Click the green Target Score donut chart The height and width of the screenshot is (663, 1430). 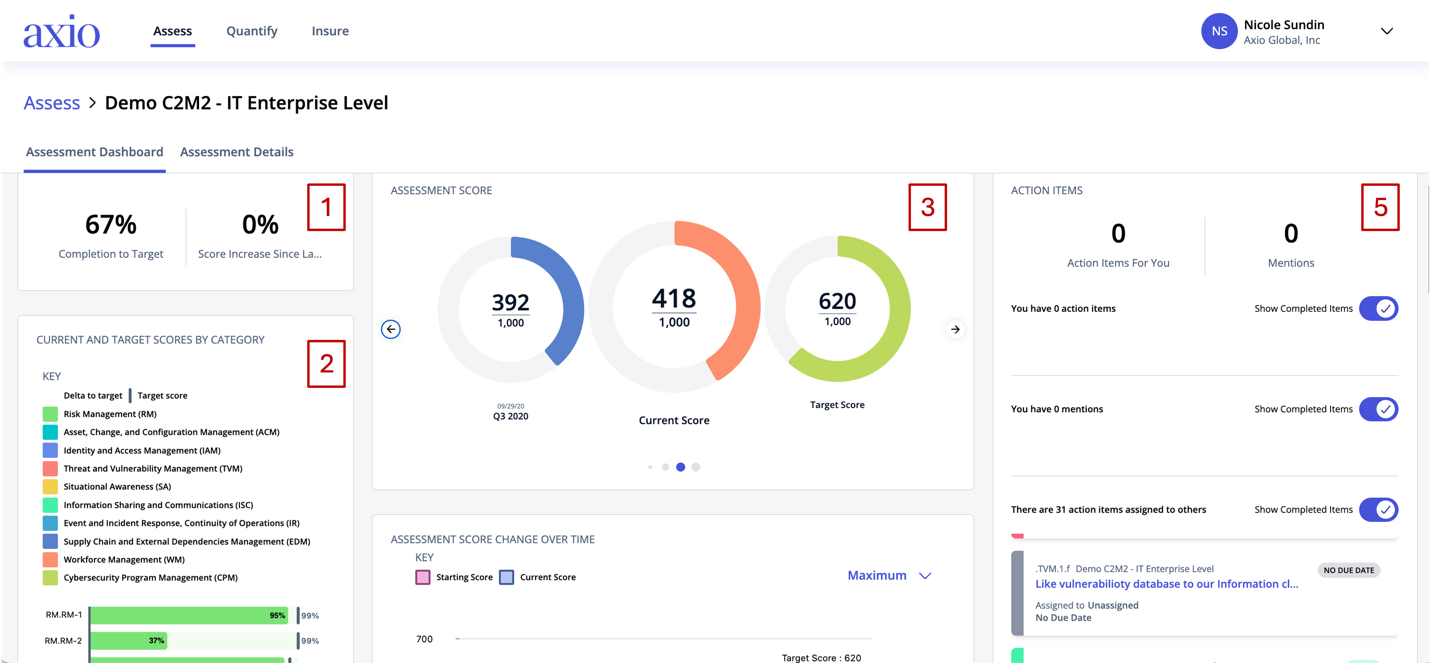click(x=837, y=309)
